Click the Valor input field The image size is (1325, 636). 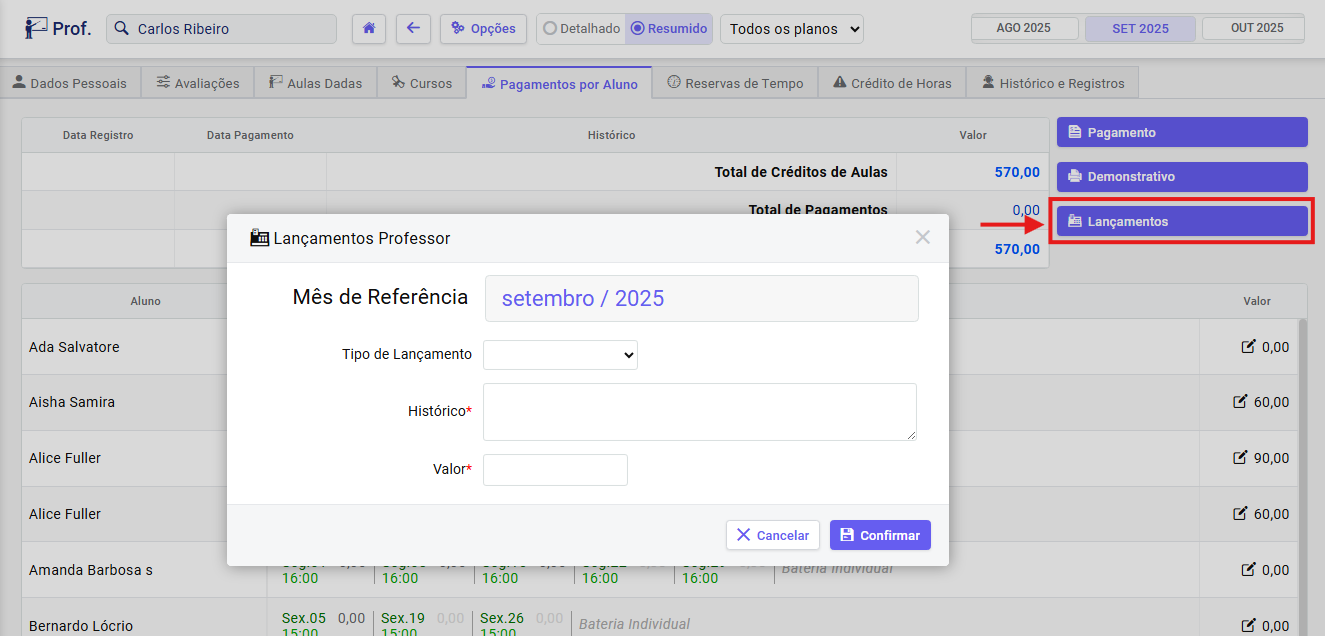click(x=555, y=469)
